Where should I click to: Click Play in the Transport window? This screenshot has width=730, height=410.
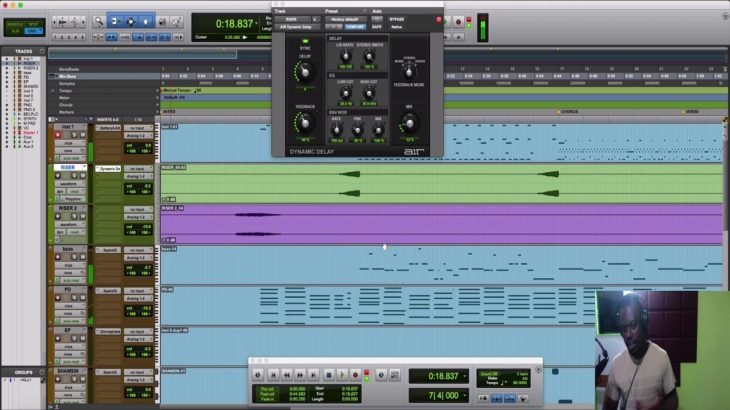point(342,375)
